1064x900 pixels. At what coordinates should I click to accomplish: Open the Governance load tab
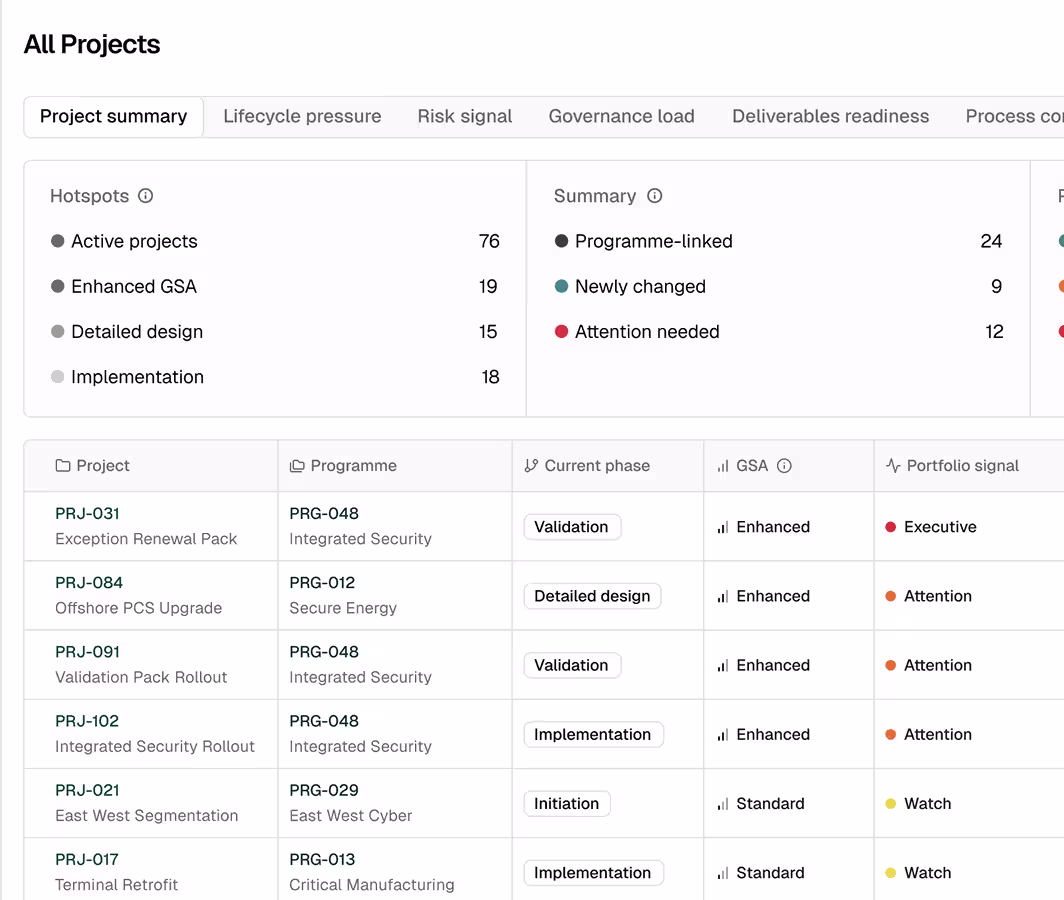622,117
